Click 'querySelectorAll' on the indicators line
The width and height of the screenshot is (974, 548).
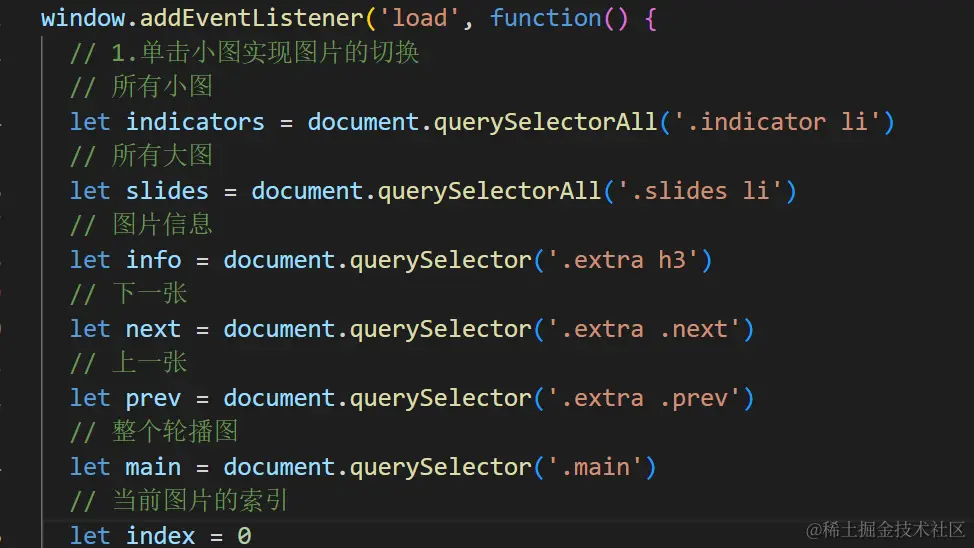(x=545, y=122)
